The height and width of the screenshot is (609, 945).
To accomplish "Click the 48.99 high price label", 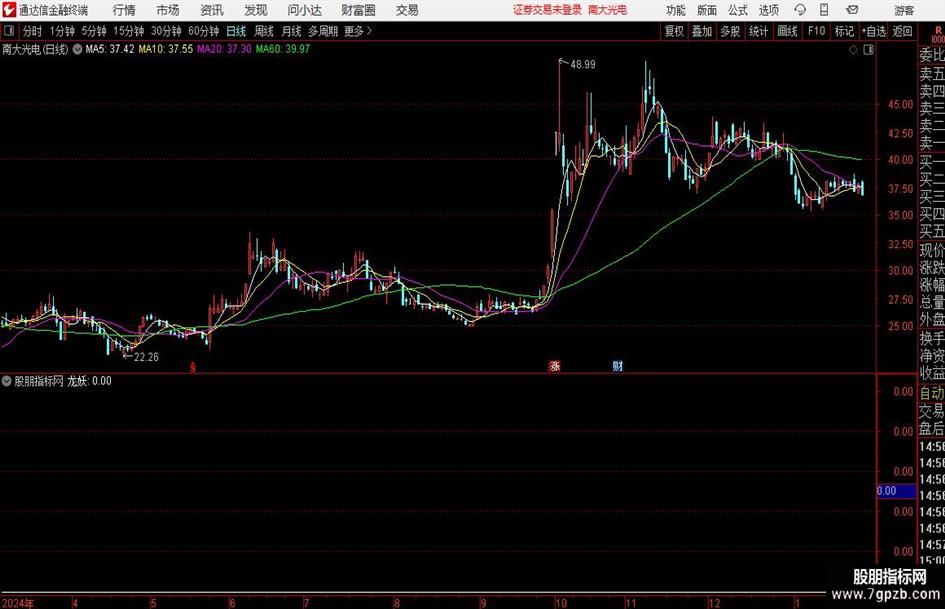I will click(x=582, y=65).
